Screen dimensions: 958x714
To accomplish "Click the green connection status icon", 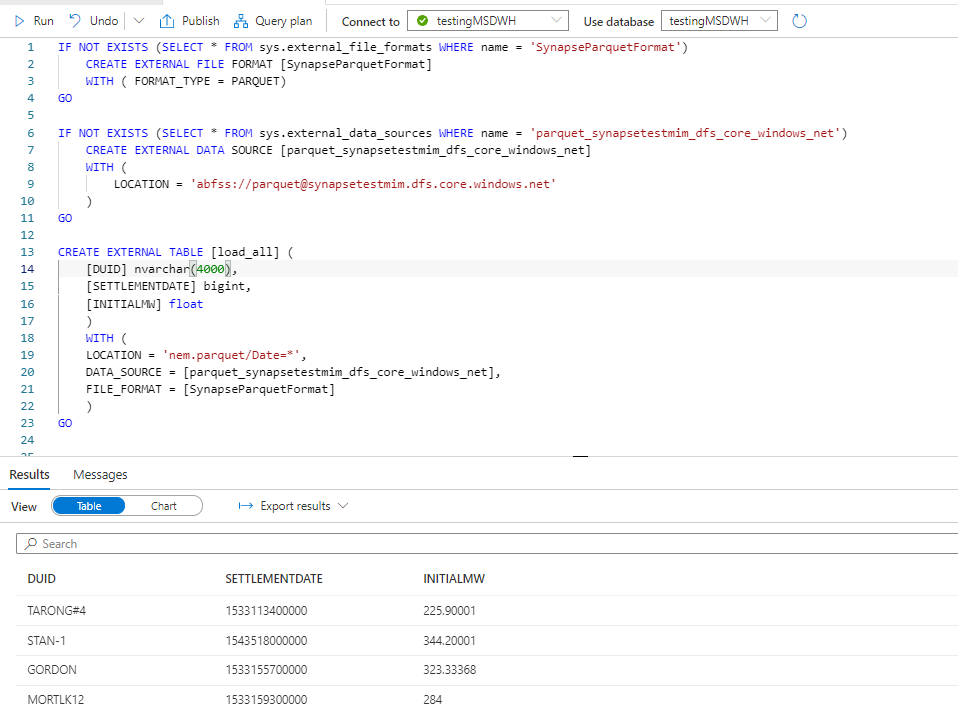I will (x=422, y=20).
